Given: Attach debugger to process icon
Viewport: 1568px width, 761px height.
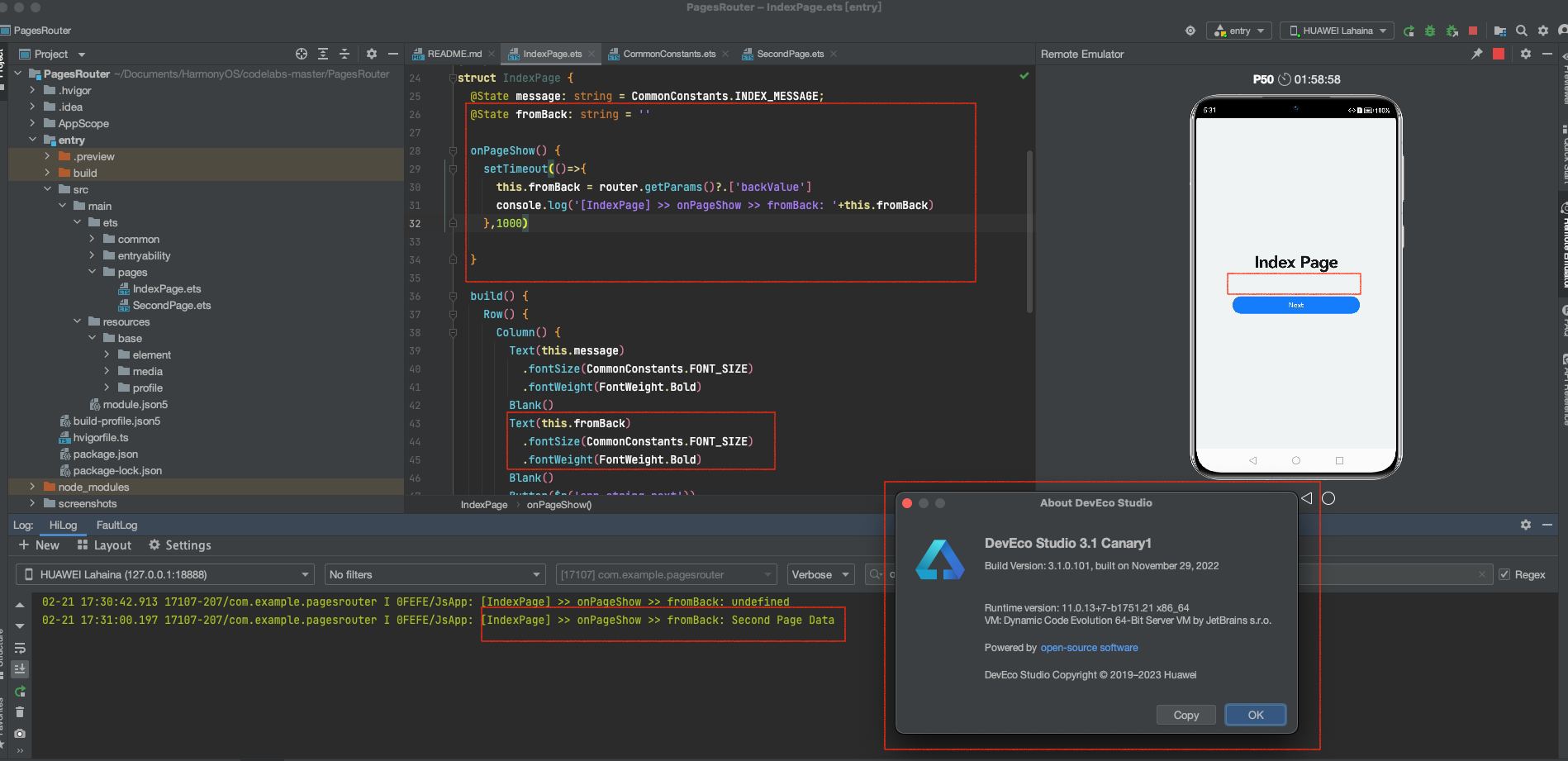Looking at the screenshot, I should [1452, 31].
